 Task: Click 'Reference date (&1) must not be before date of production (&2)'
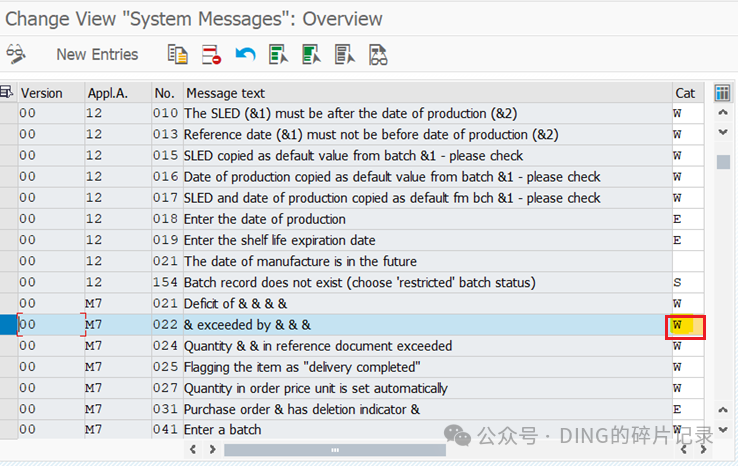(x=371, y=135)
